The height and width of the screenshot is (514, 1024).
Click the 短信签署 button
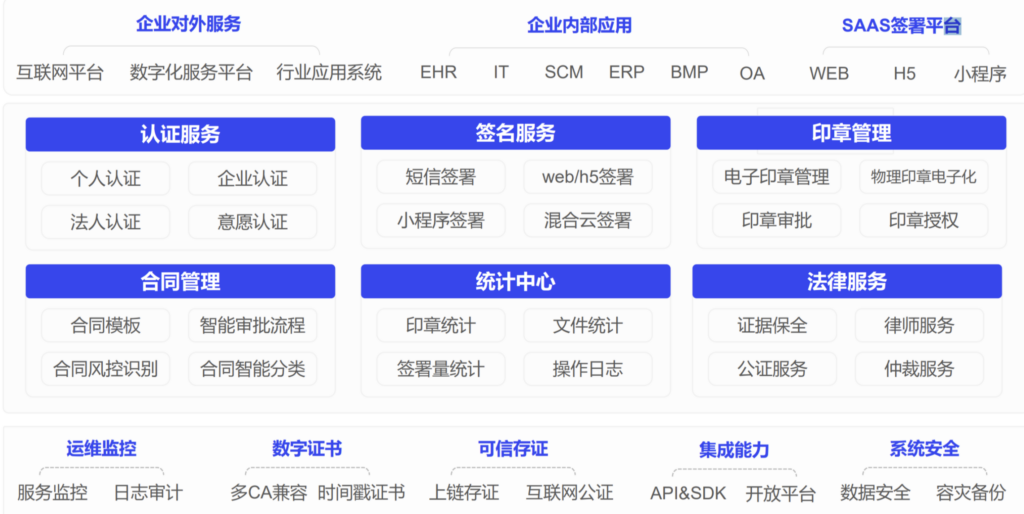[441, 178]
